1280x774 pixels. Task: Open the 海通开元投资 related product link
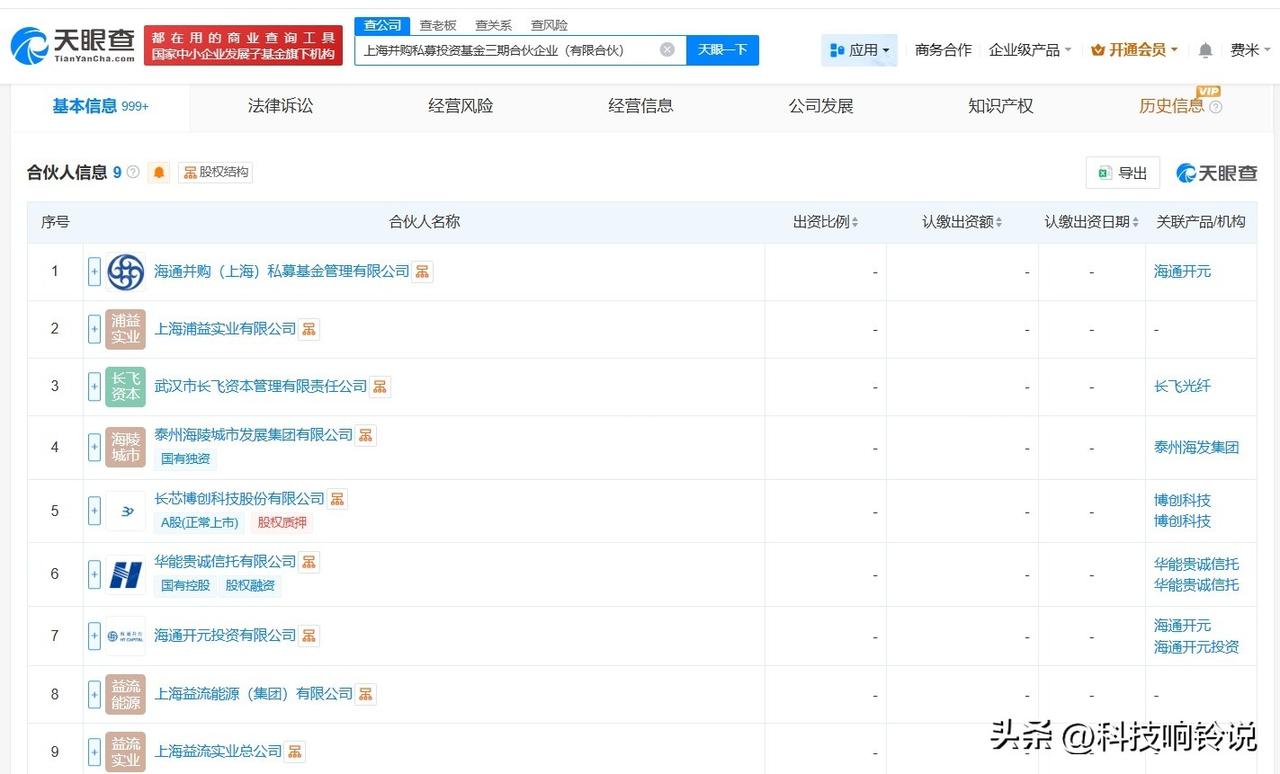(1196, 647)
